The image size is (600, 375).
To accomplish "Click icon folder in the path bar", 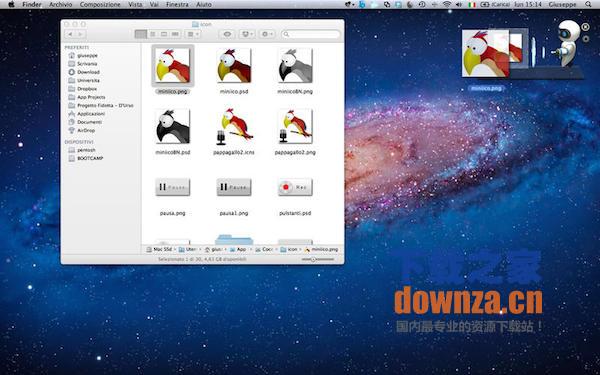I will [289, 249].
